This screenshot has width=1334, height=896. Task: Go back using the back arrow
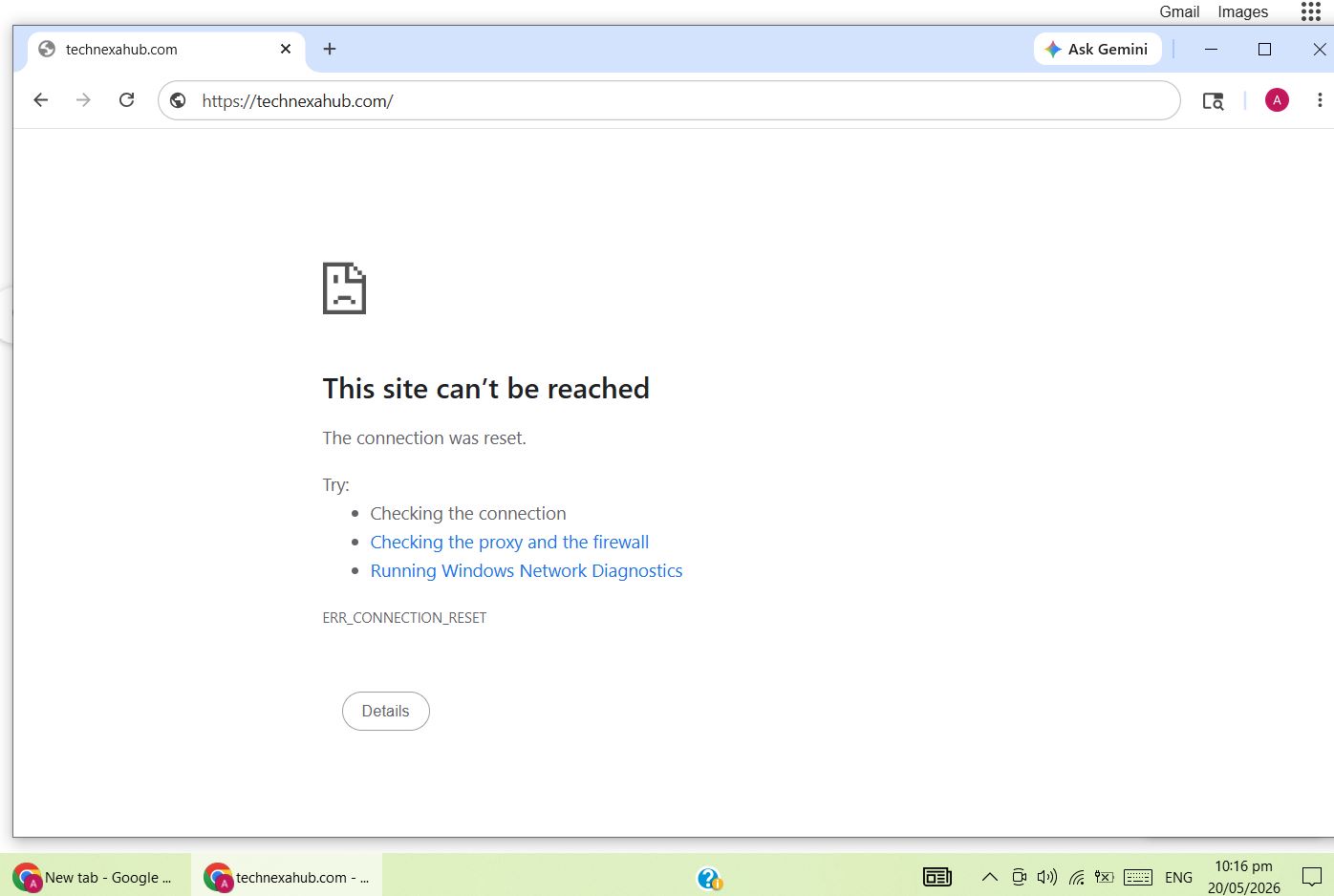[40, 100]
